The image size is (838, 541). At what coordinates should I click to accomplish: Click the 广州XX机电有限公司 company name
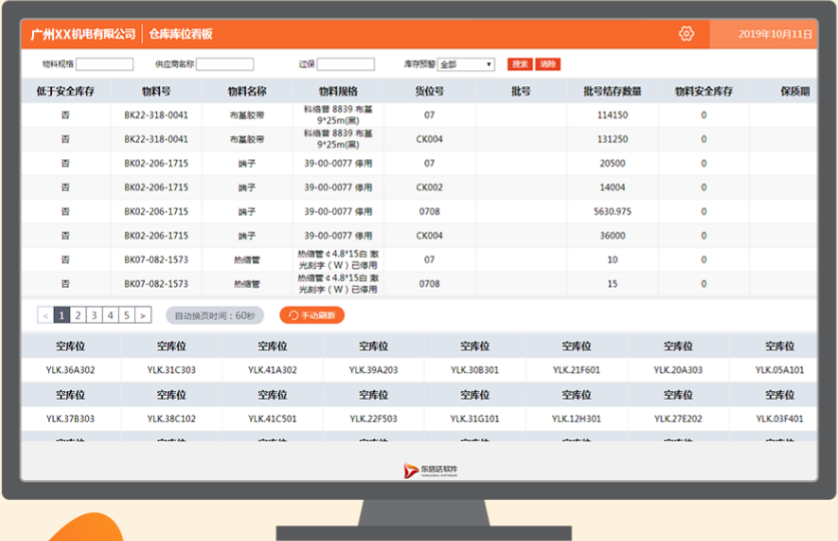83,34
